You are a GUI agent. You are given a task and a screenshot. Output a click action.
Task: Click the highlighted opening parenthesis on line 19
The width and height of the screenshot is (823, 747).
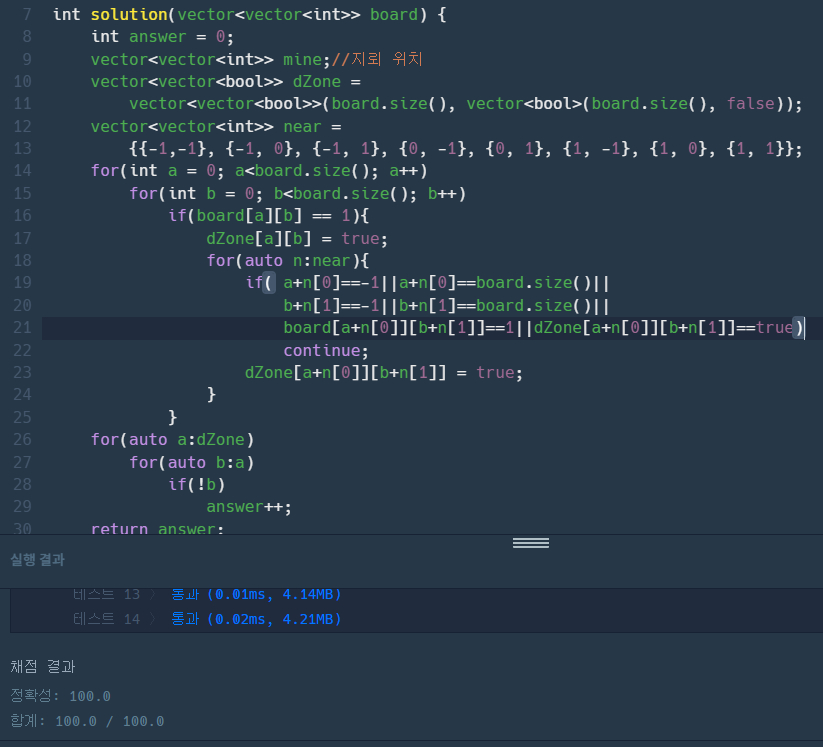click(269, 283)
